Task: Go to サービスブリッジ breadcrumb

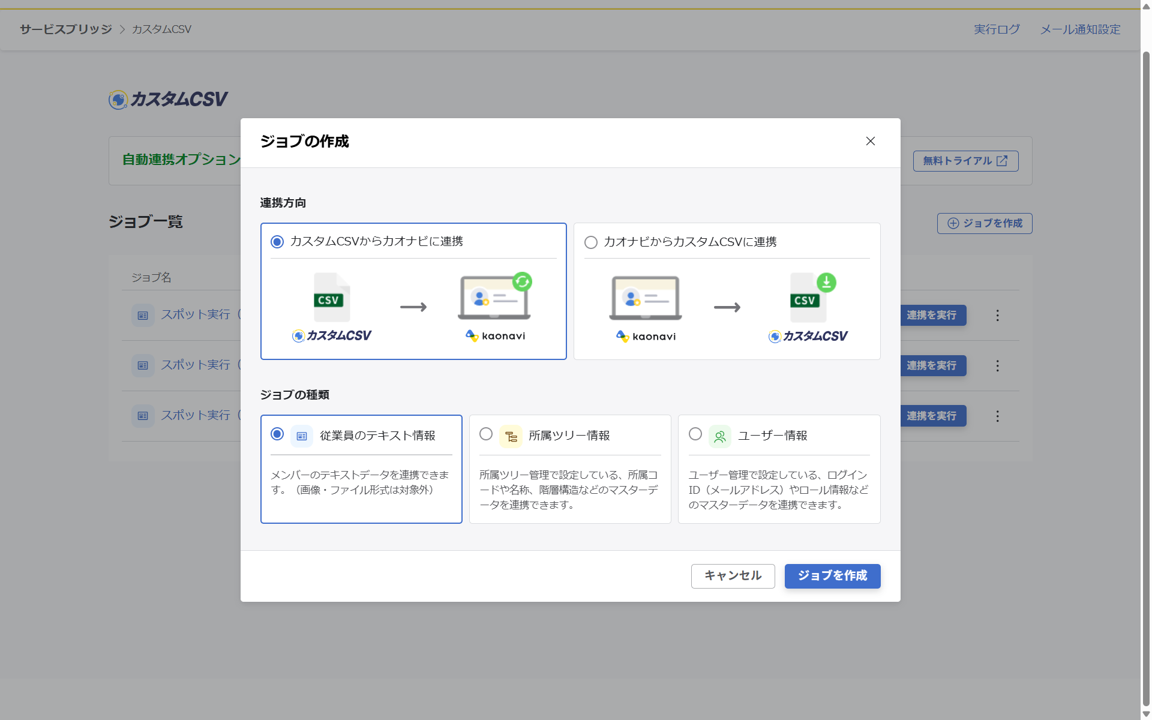Action: (65, 29)
